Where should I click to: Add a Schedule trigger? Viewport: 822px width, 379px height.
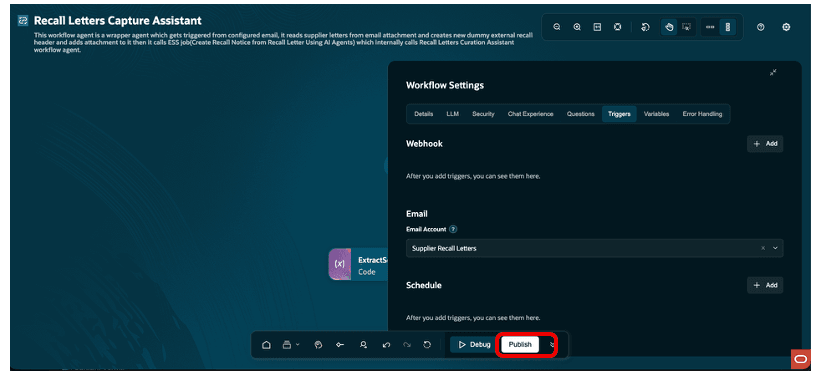point(765,285)
